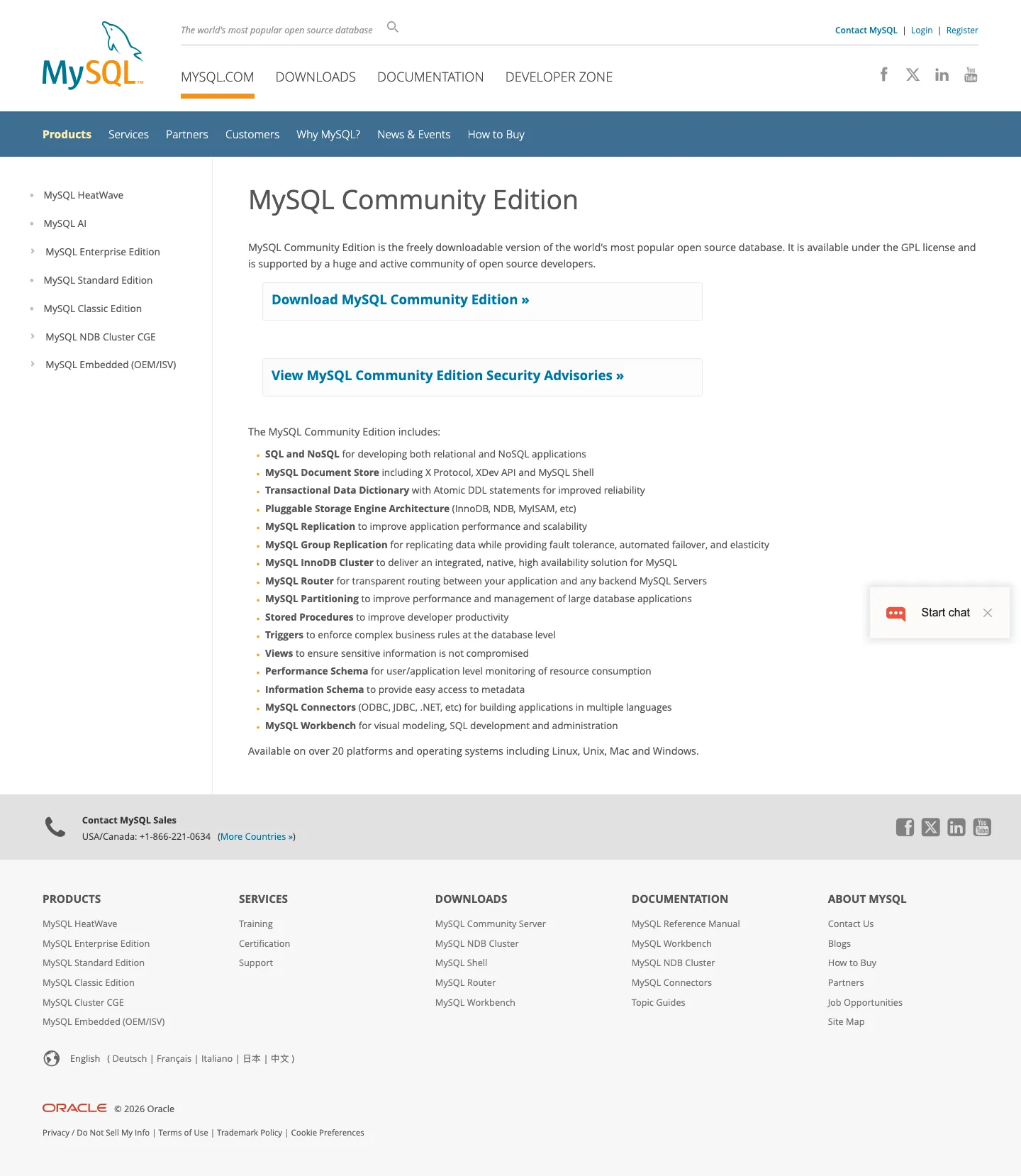
Task: Open the More Countries link
Action: (x=257, y=837)
